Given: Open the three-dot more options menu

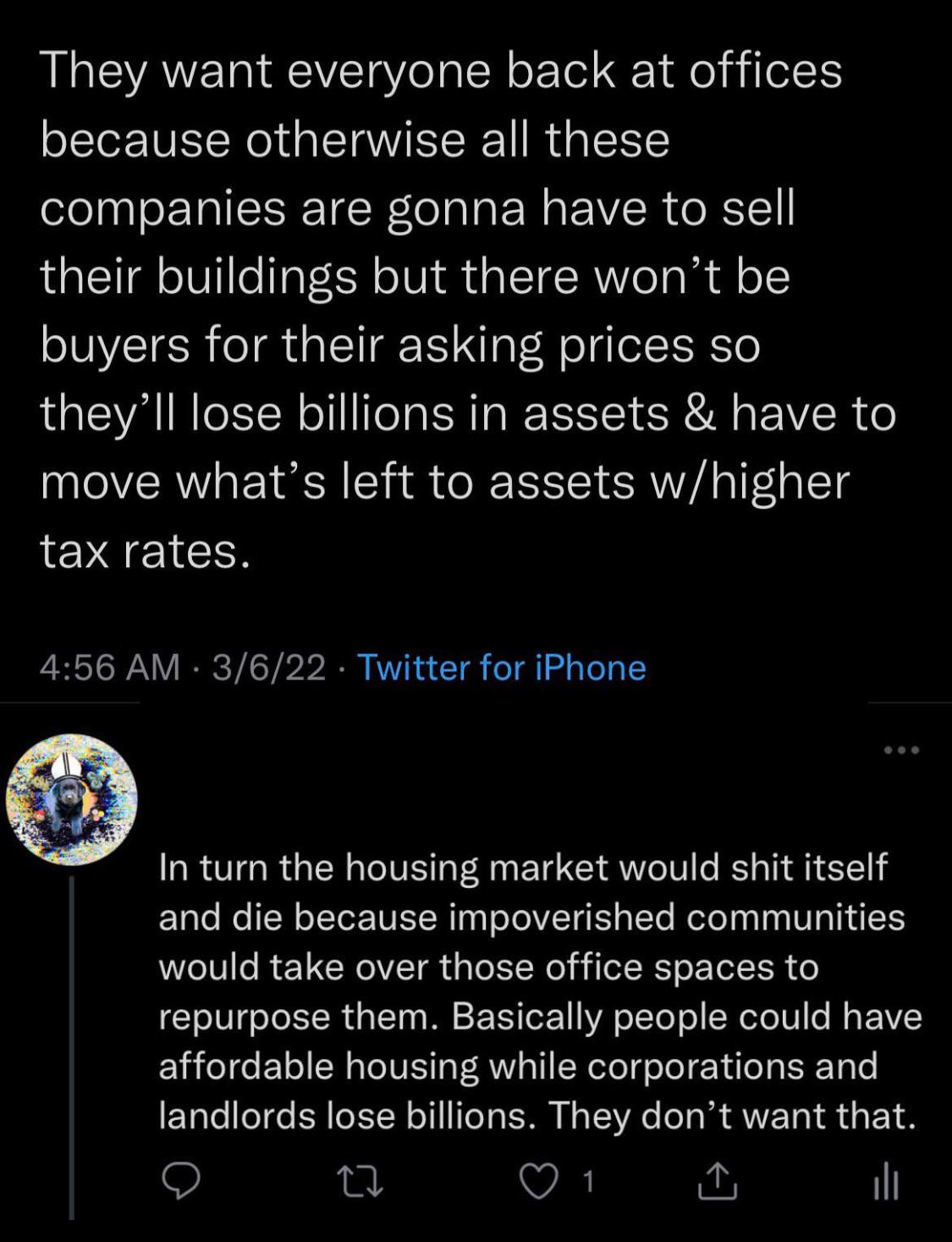Looking at the screenshot, I should pos(900,750).
